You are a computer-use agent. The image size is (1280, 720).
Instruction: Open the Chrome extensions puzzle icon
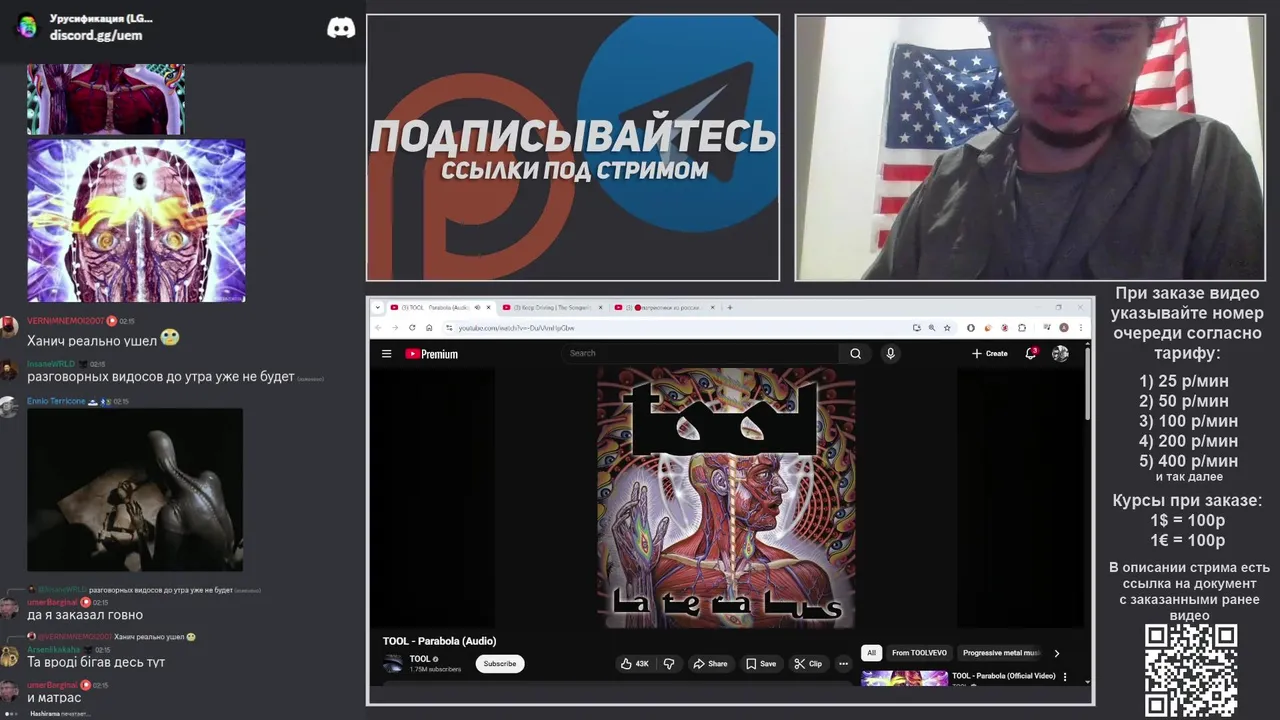click(1022, 327)
